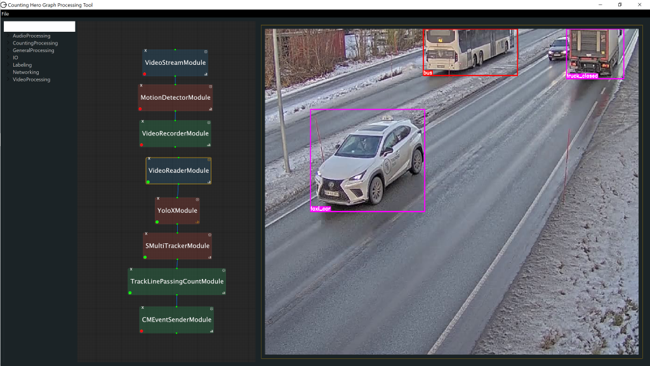Image resolution: width=650 pixels, height=366 pixels.
Task: Remove the MotionDetectorModule node with its X
Action: pyautogui.click(x=141, y=86)
